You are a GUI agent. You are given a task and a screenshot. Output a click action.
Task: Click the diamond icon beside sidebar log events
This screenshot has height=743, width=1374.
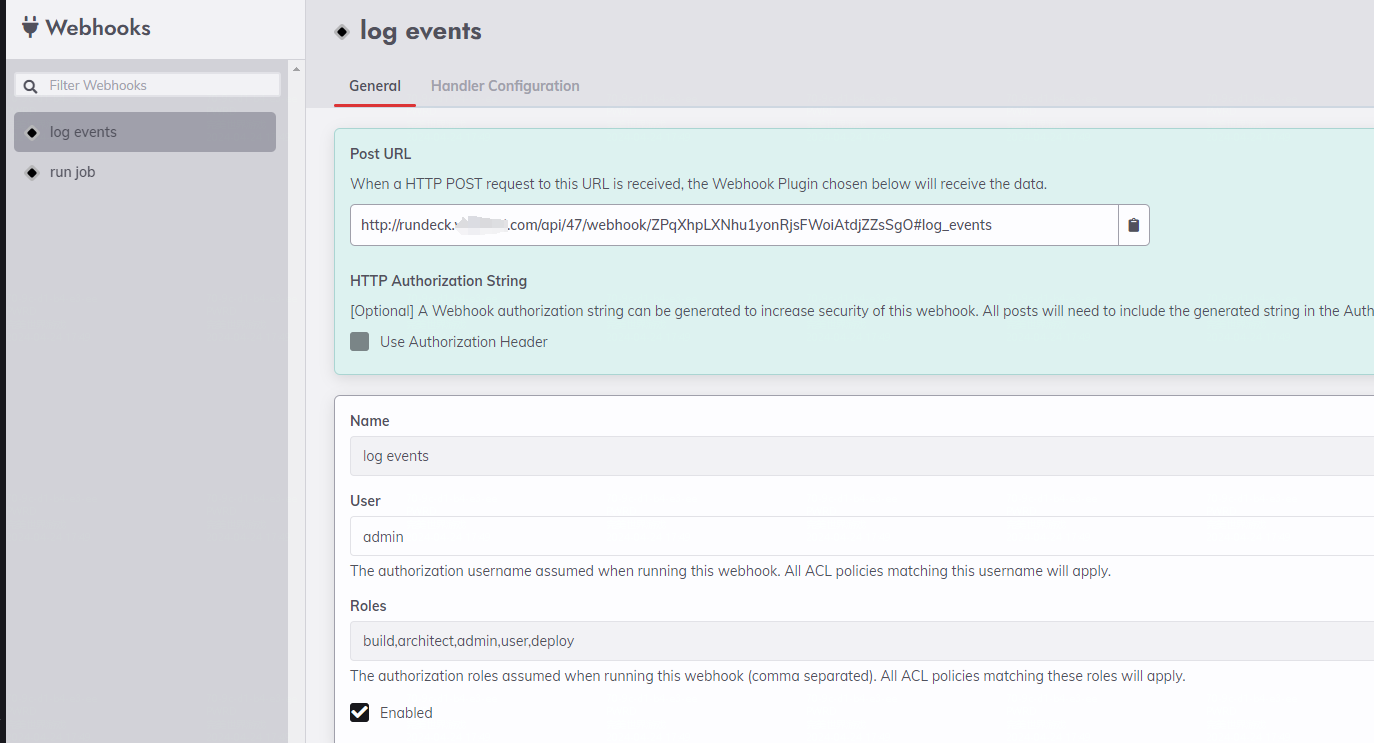32,132
